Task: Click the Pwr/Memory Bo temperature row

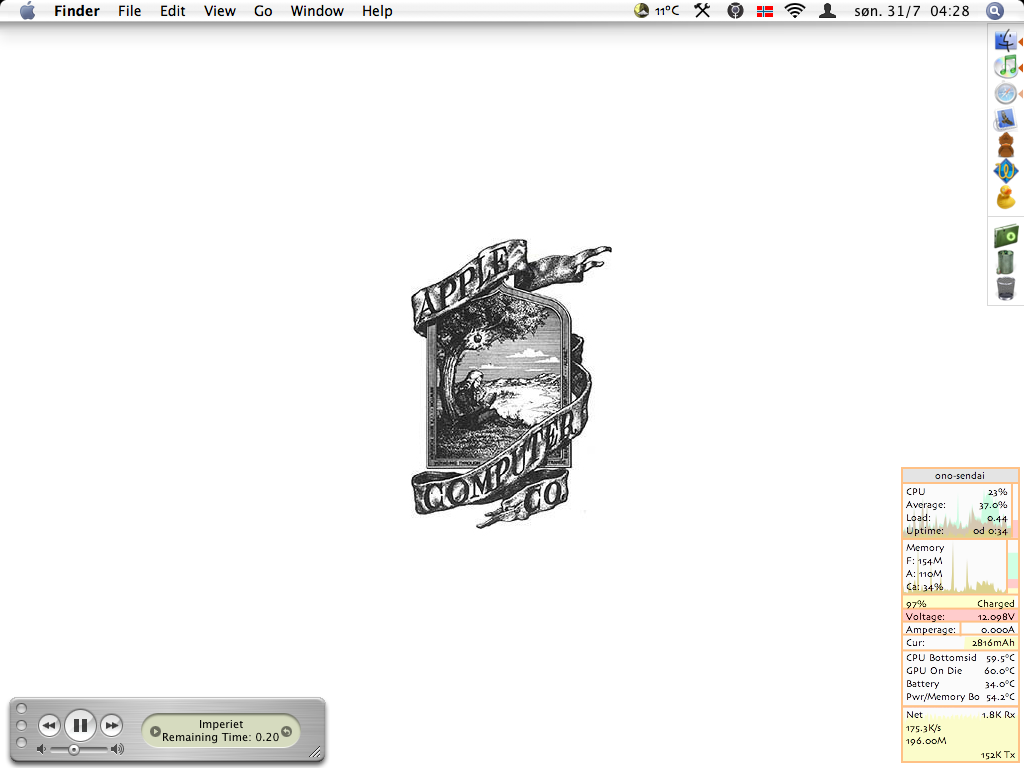Action: [960, 697]
